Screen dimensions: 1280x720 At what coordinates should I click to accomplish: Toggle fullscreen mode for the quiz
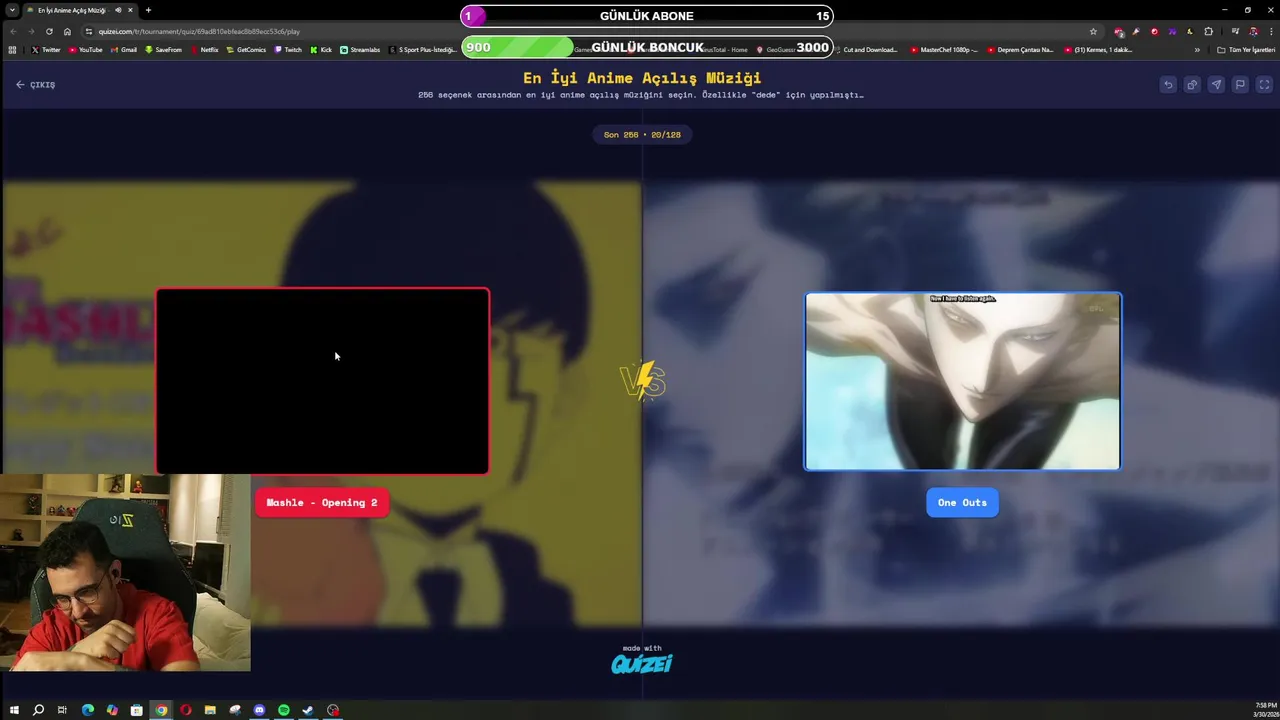pos(1264,85)
